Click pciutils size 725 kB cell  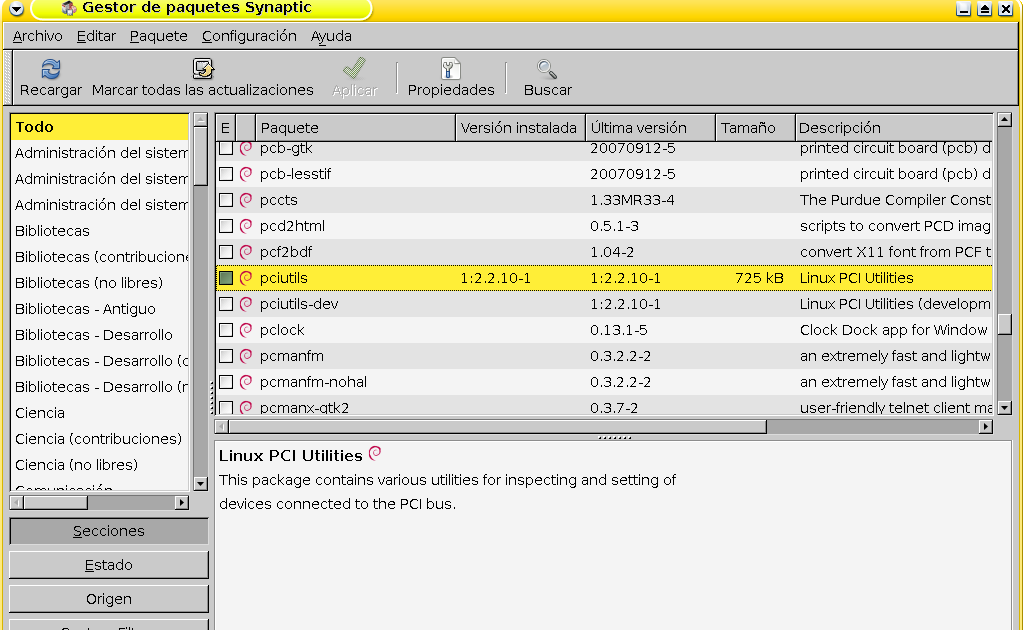tap(758, 278)
